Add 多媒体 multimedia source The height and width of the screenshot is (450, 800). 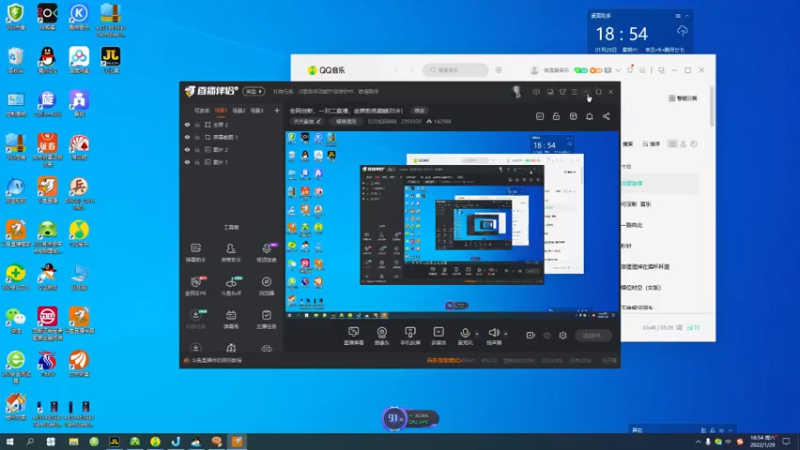coord(439,336)
